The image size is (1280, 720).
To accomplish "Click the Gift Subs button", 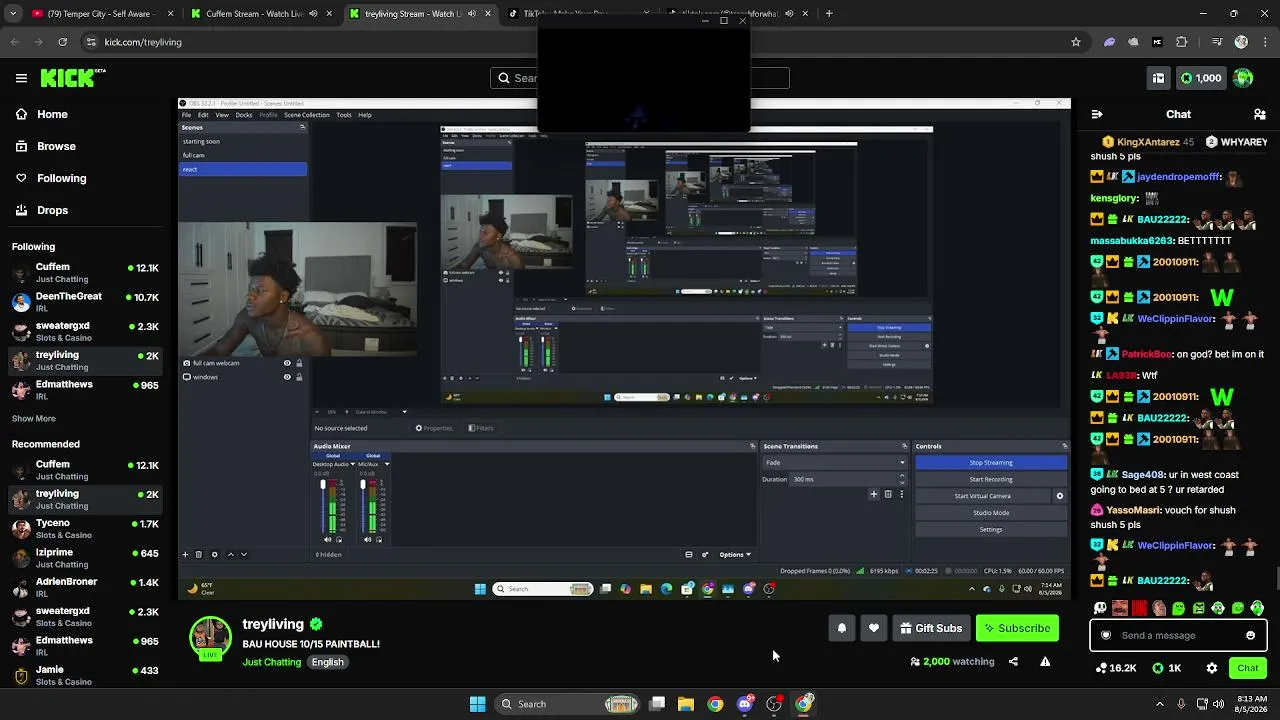I will coord(931,628).
